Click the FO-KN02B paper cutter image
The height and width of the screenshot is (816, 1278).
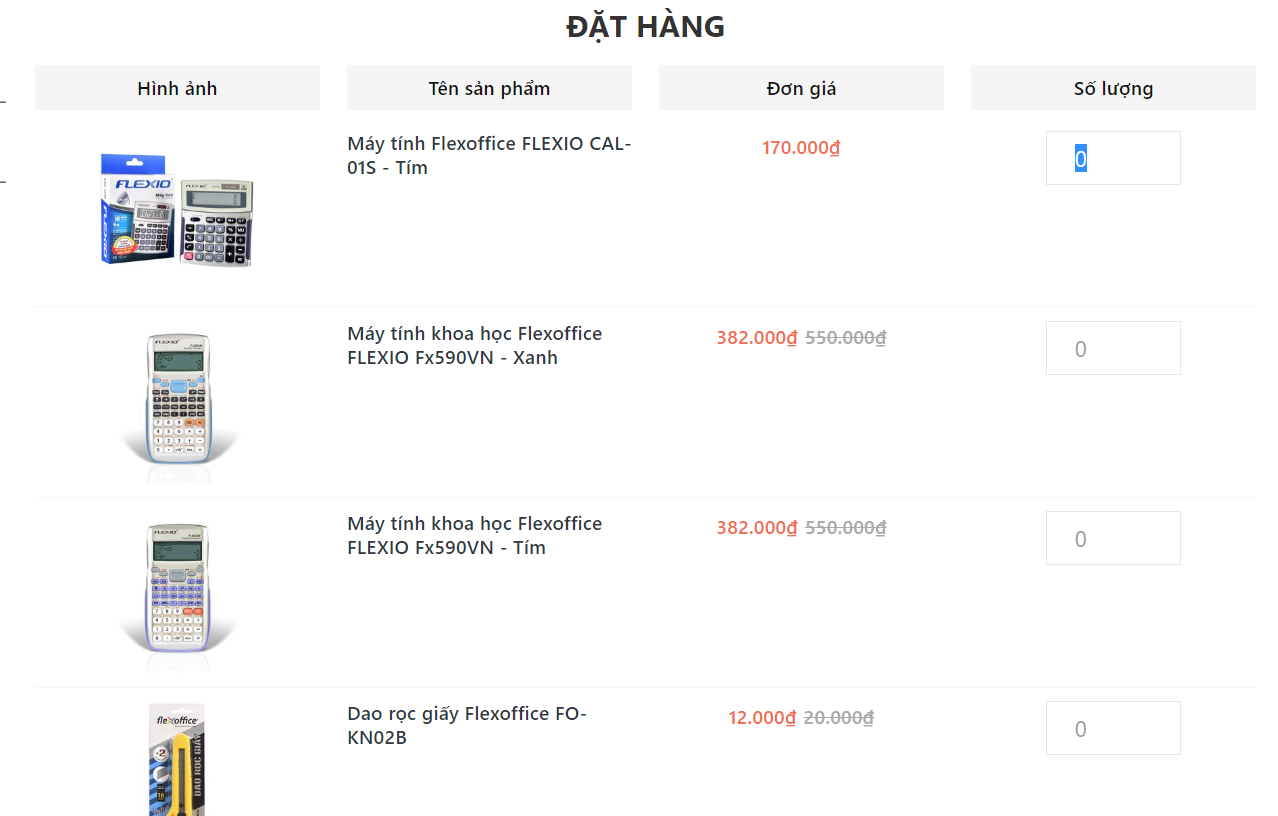pyautogui.click(x=177, y=760)
